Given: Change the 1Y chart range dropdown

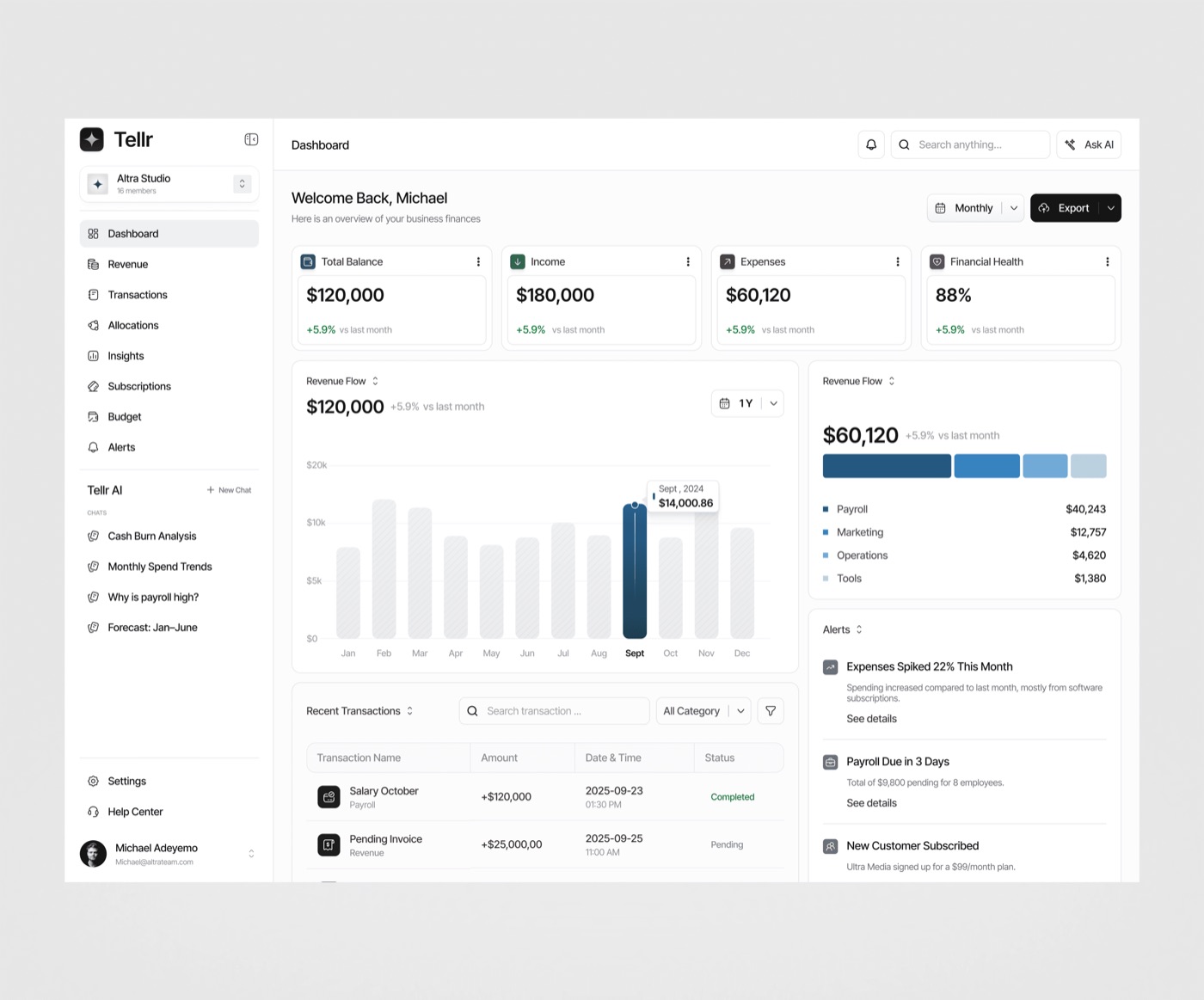Looking at the screenshot, I should click(x=747, y=403).
